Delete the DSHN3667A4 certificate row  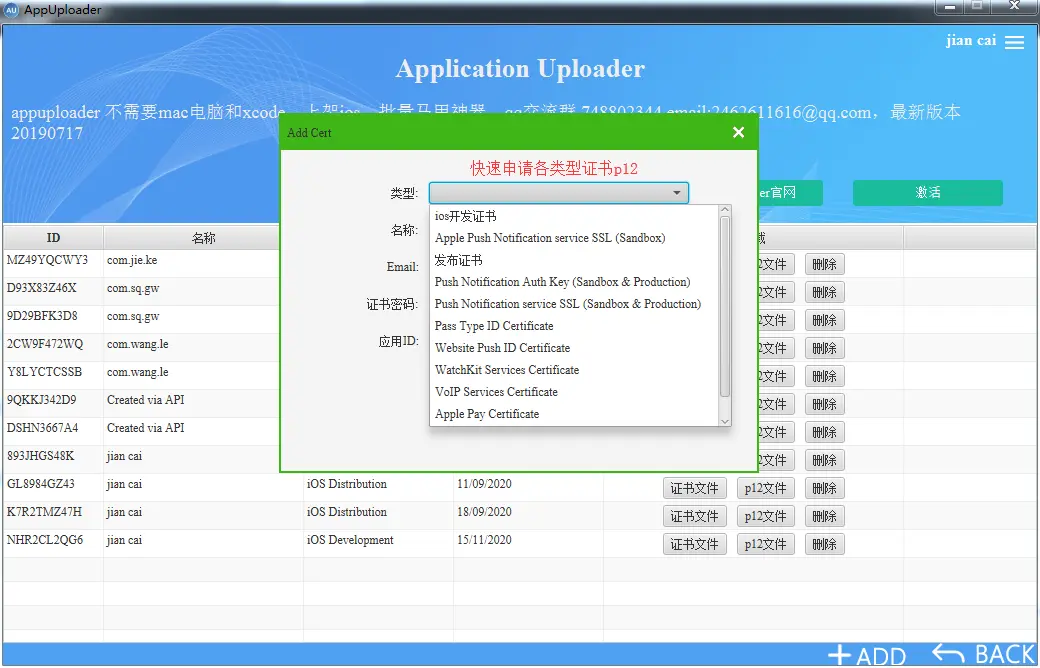824,432
